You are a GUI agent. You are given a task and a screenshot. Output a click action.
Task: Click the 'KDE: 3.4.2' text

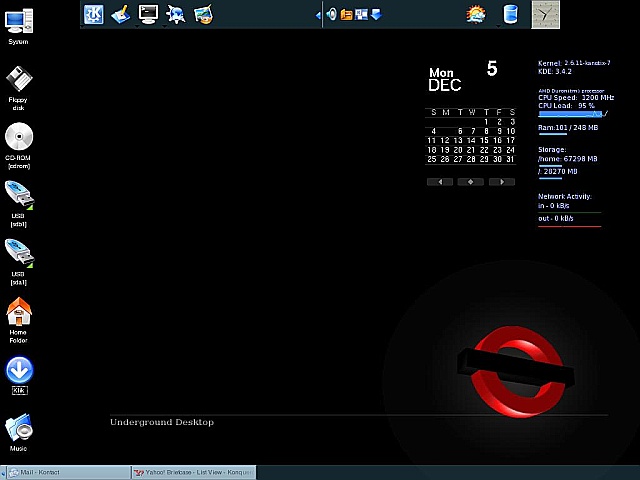[x=555, y=71]
